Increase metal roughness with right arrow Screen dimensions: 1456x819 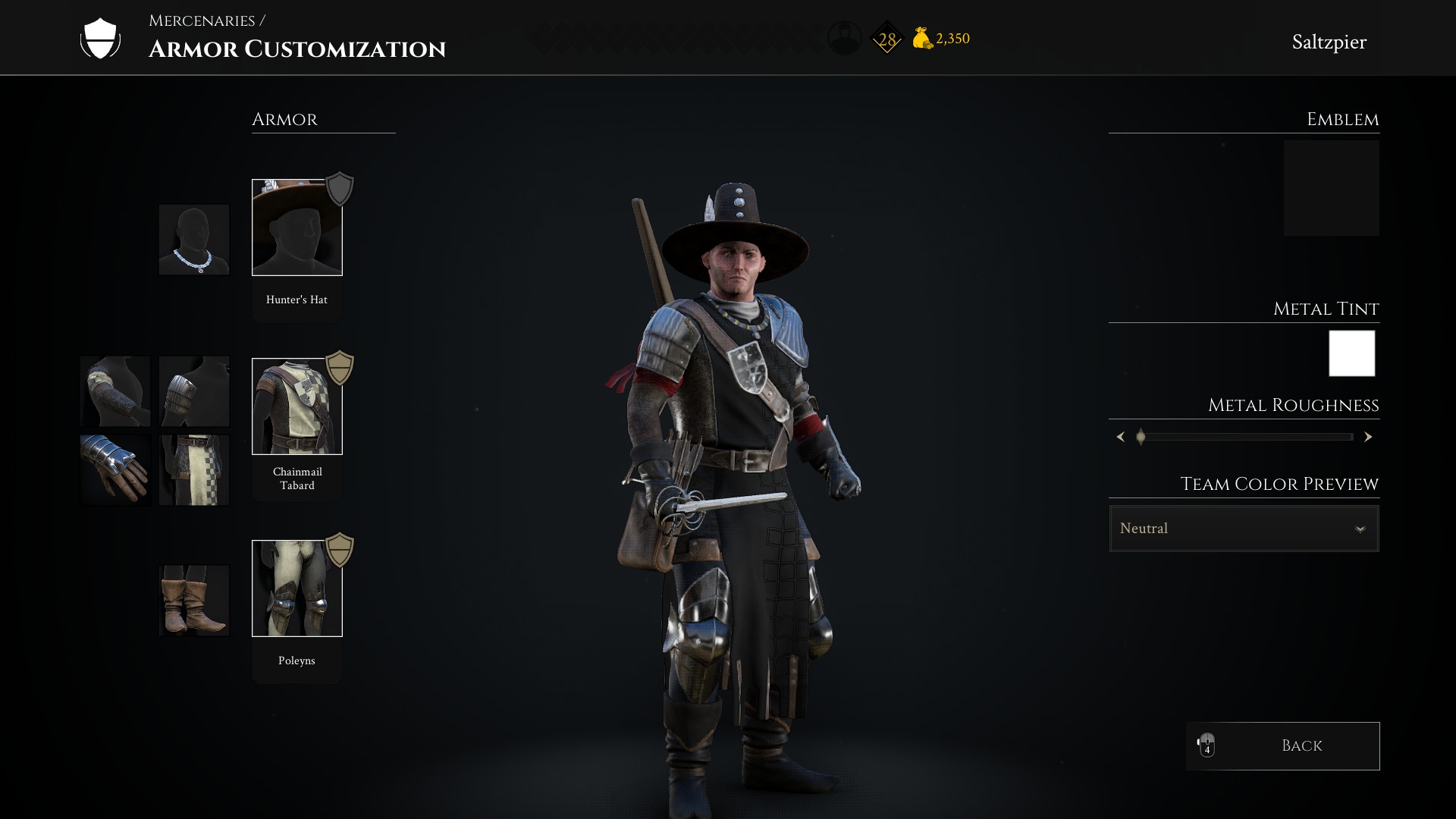[x=1368, y=437]
